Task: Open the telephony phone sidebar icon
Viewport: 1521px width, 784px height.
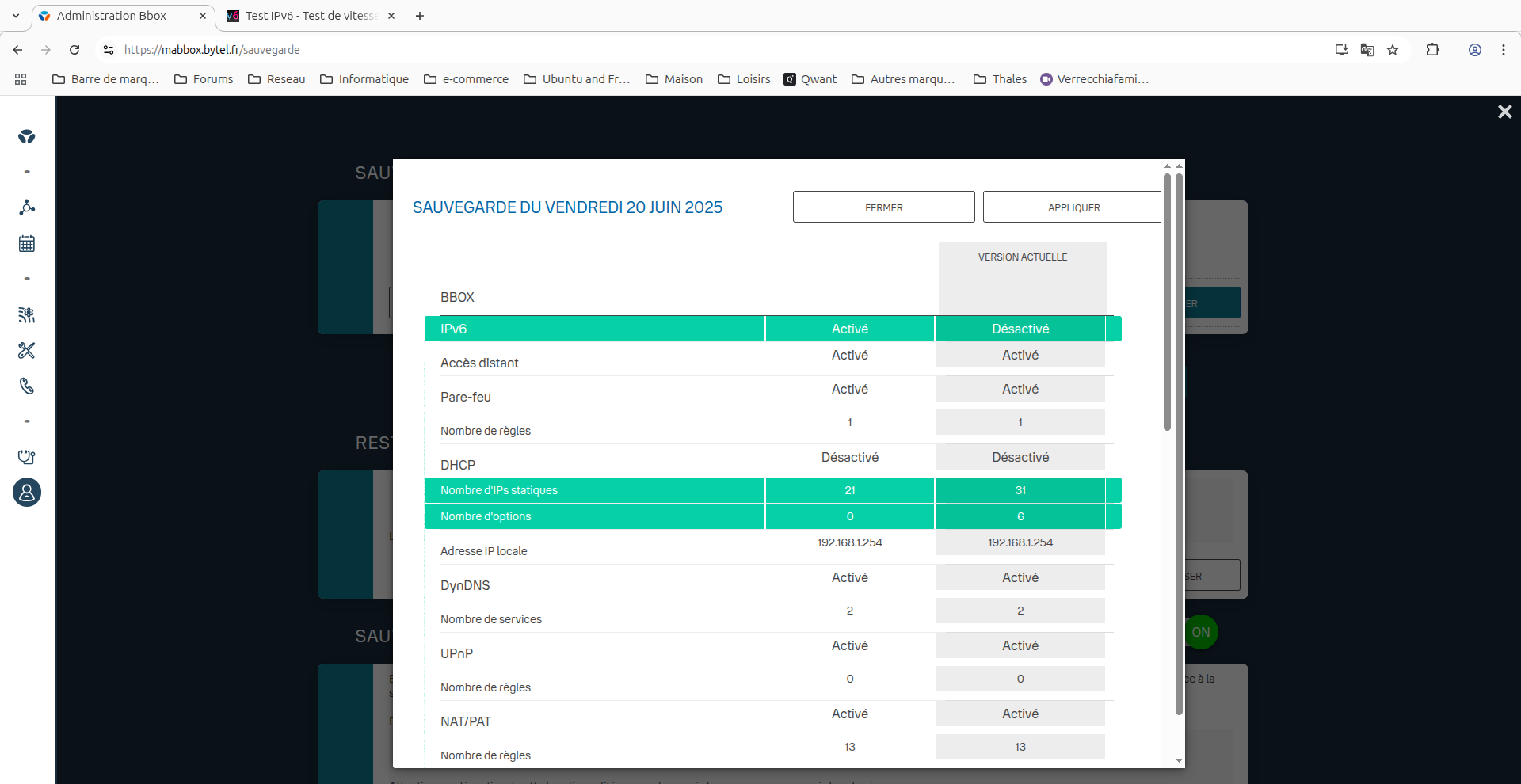Action: pos(27,386)
